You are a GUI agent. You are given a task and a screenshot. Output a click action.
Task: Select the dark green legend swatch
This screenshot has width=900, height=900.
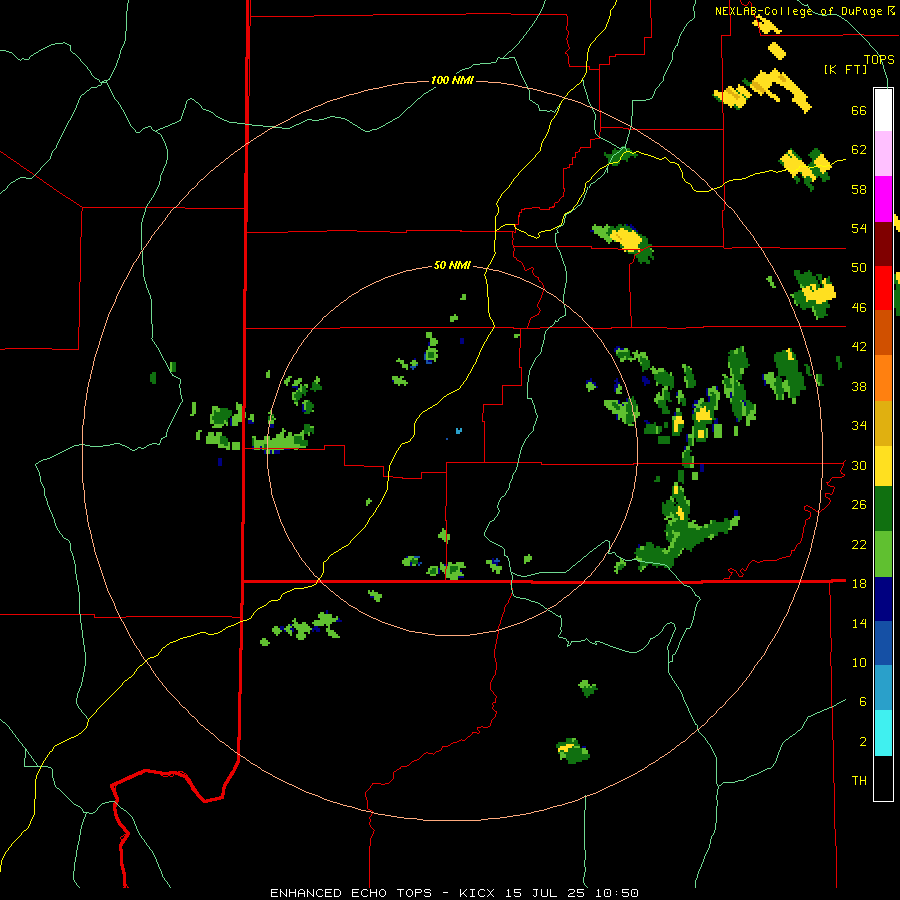click(883, 509)
